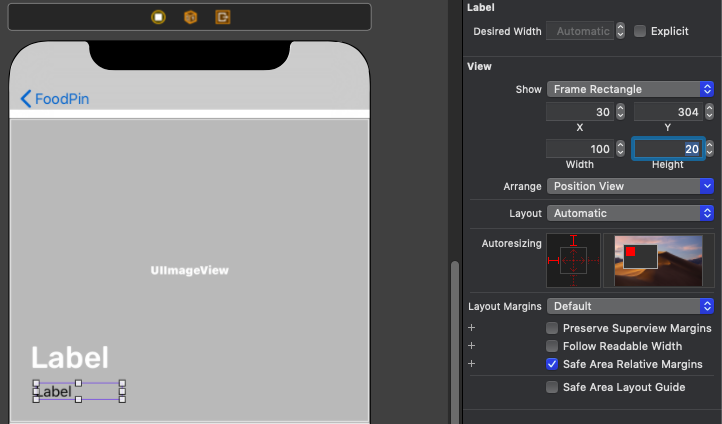Click the First Responder cube icon
722x424 pixels.
pyautogui.click(x=190, y=17)
